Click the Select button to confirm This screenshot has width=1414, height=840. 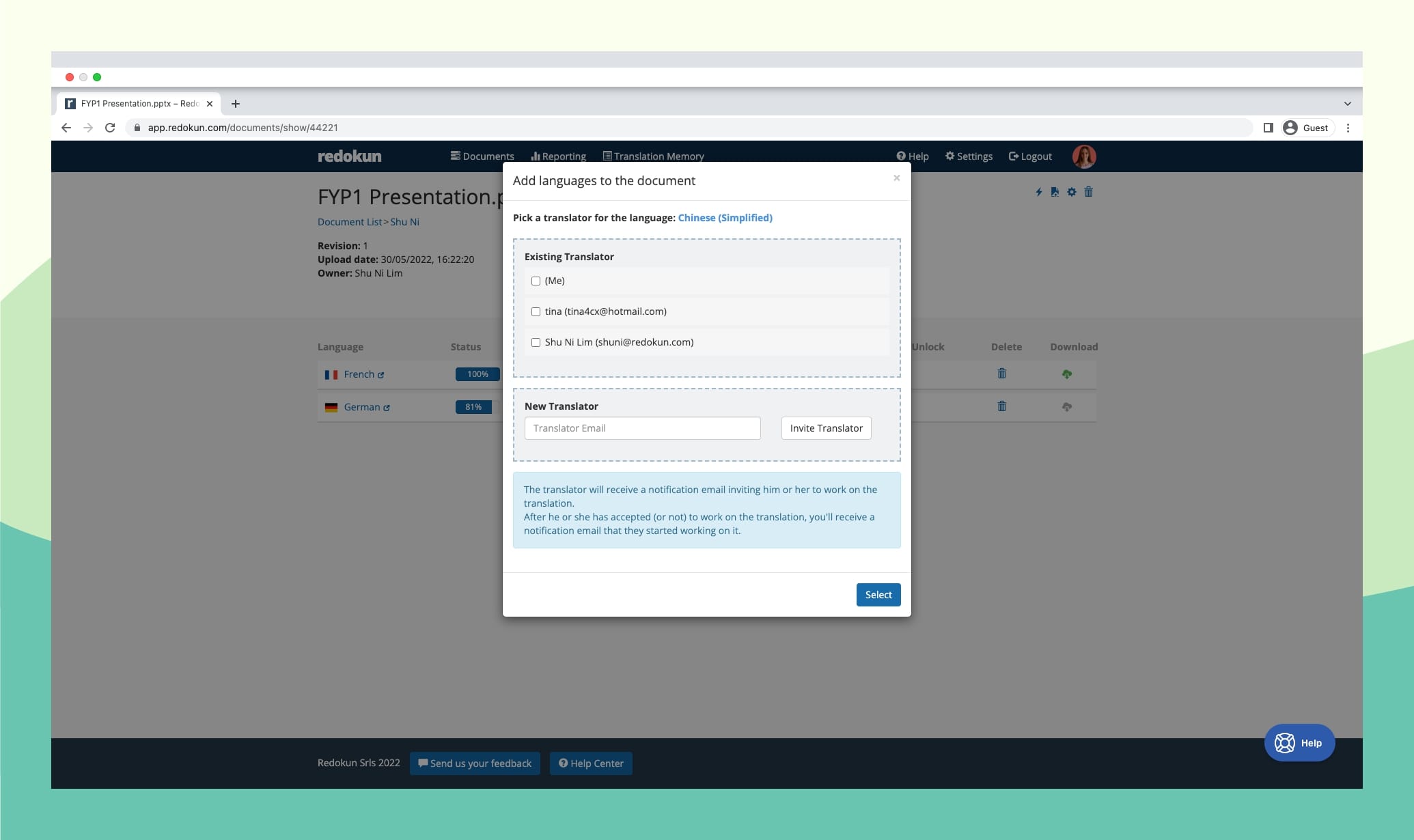tap(878, 594)
